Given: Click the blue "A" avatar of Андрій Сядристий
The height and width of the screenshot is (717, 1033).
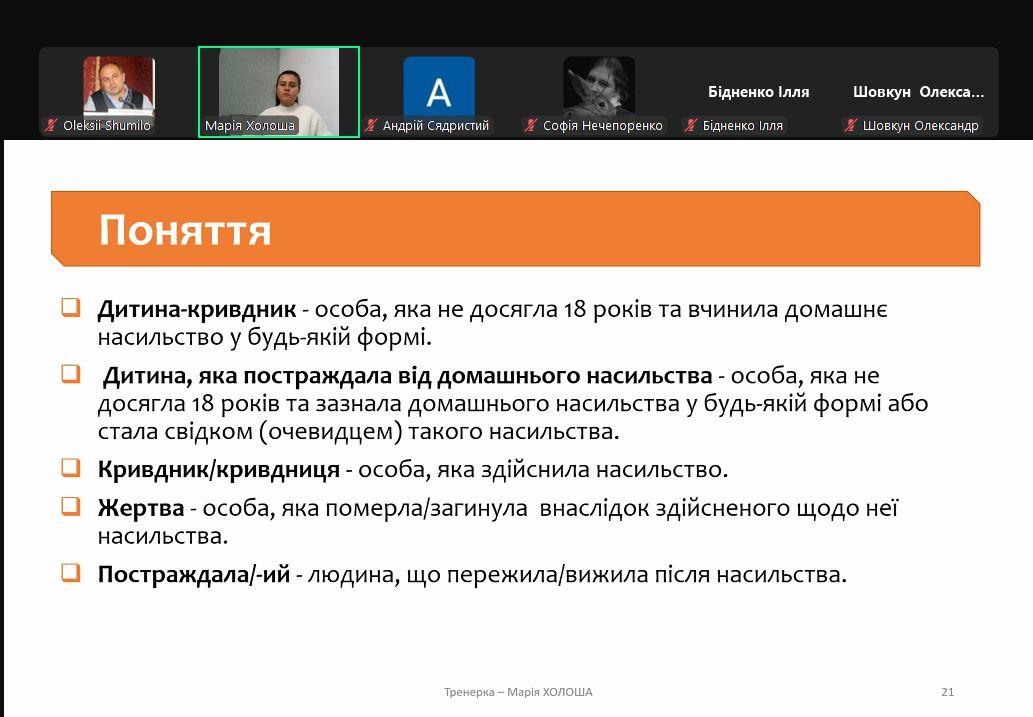Looking at the screenshot, I should pyautogui.click(x=438, y=88).
